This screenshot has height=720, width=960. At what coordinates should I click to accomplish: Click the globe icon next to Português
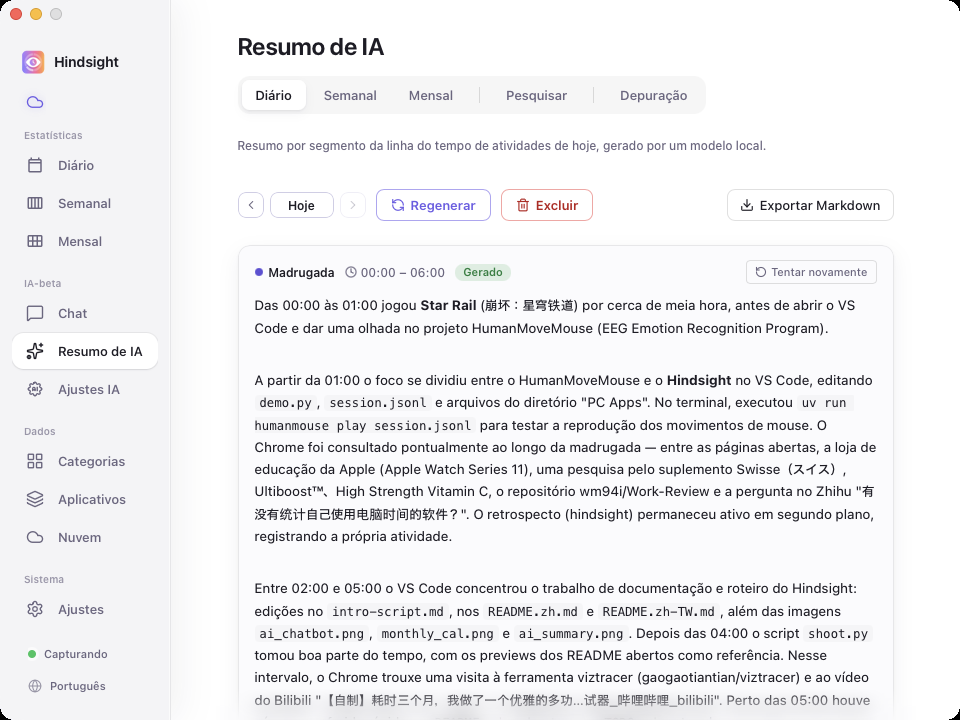[x=35, y=686]
